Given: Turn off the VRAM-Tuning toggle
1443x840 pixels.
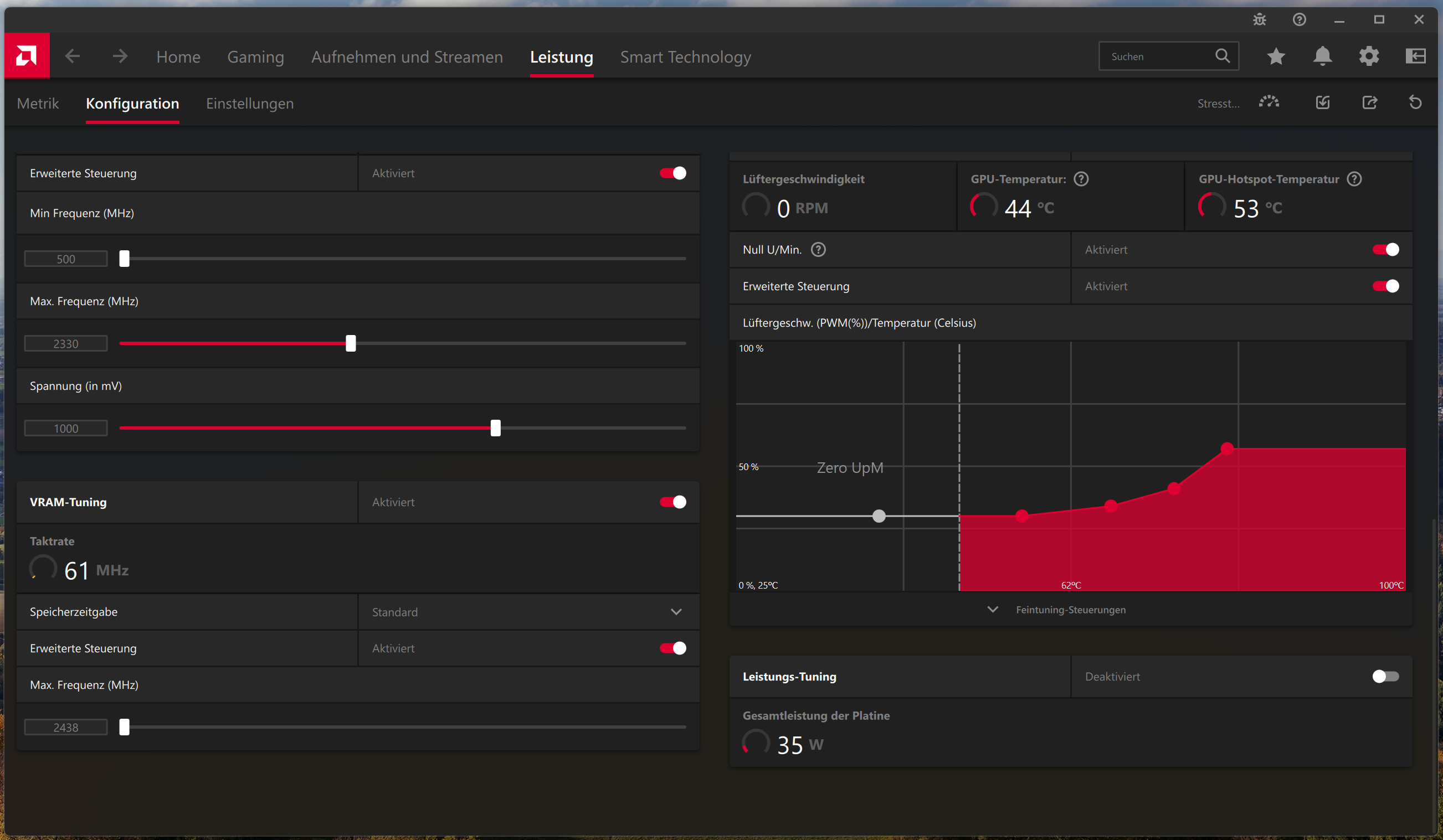Looking at the screenshot, I should pyautogui.click(x=673, y=502).
